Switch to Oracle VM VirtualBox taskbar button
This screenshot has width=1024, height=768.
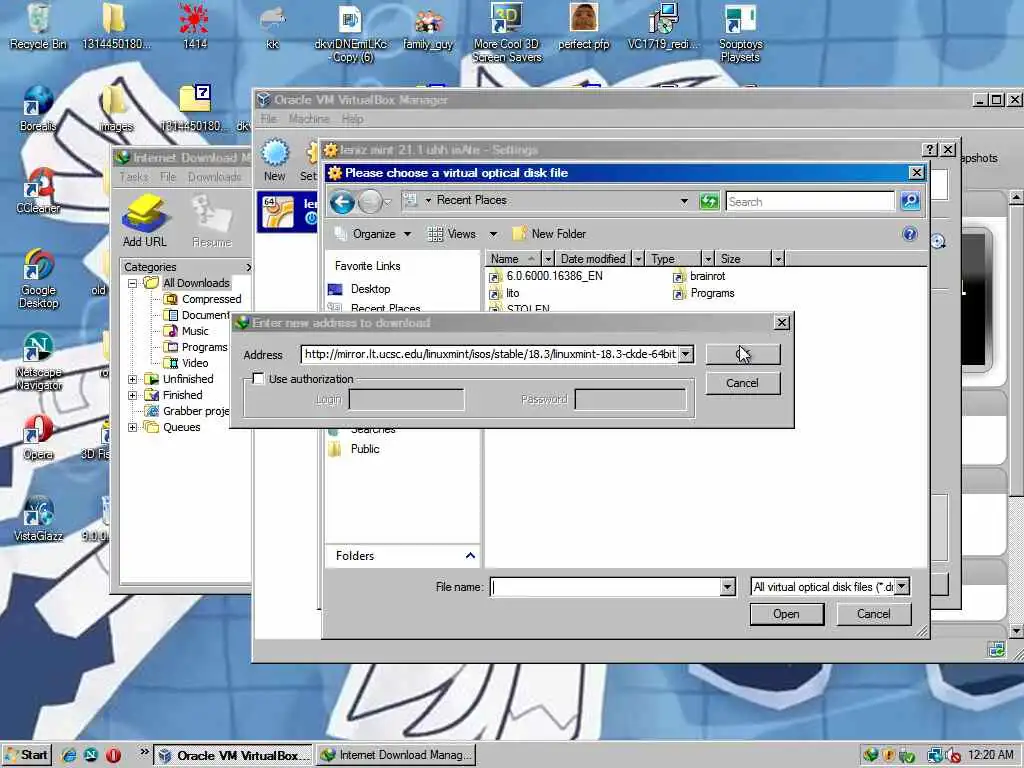(x=234, y=755)
